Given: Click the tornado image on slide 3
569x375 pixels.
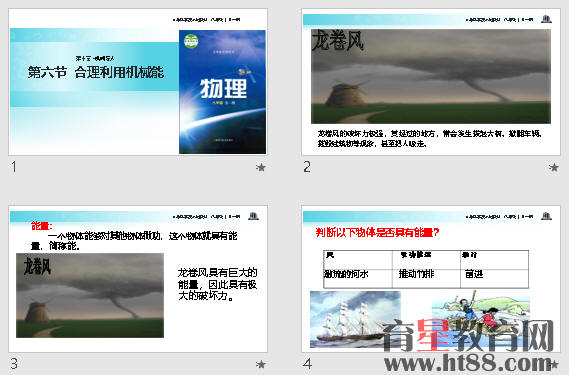Looking at the screenshot, I should 90,295.
